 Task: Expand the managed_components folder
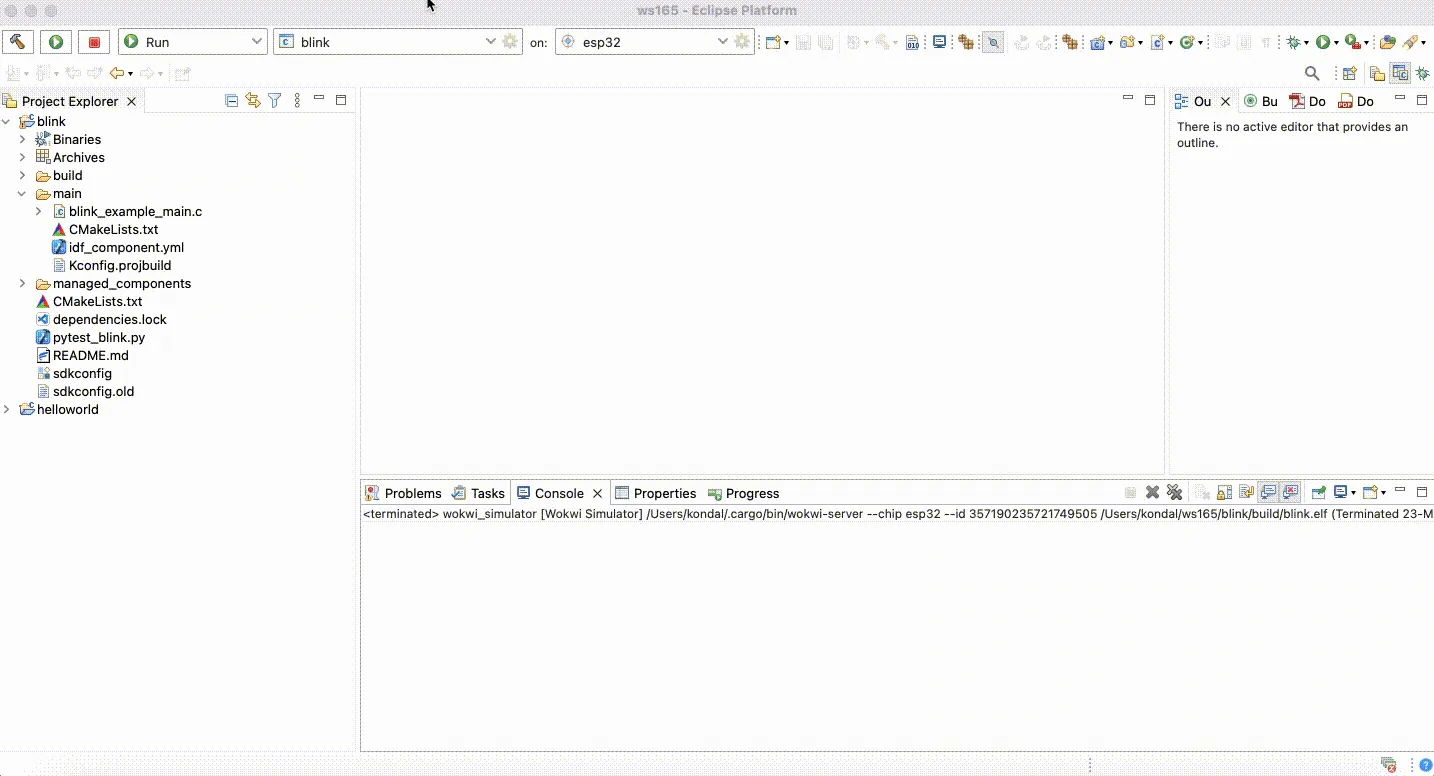click(22, 284)
